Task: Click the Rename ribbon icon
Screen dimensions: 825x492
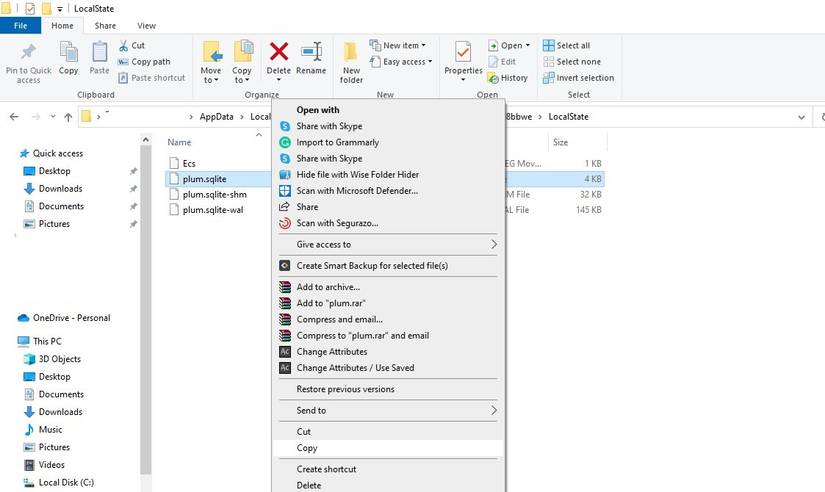Action: click(311, 52)
